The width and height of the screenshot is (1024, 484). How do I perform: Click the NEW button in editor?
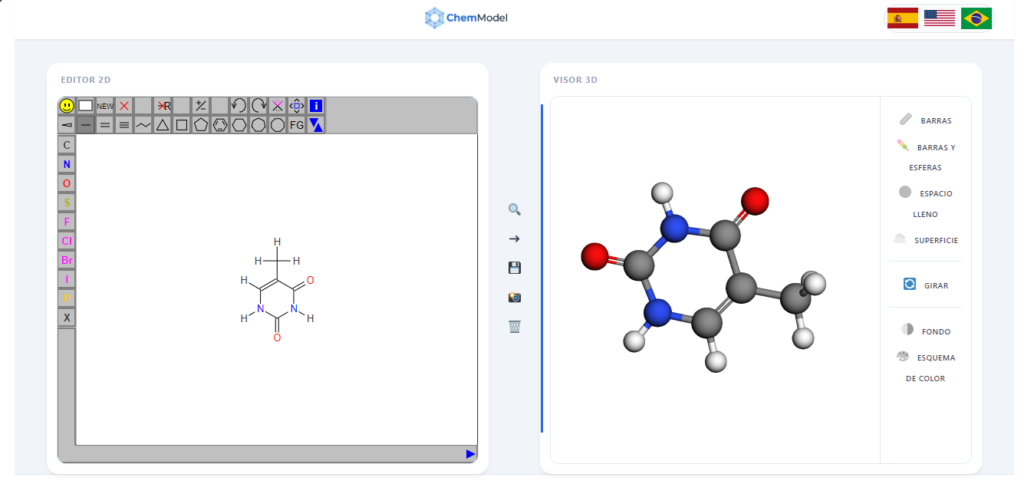[105, 105]
